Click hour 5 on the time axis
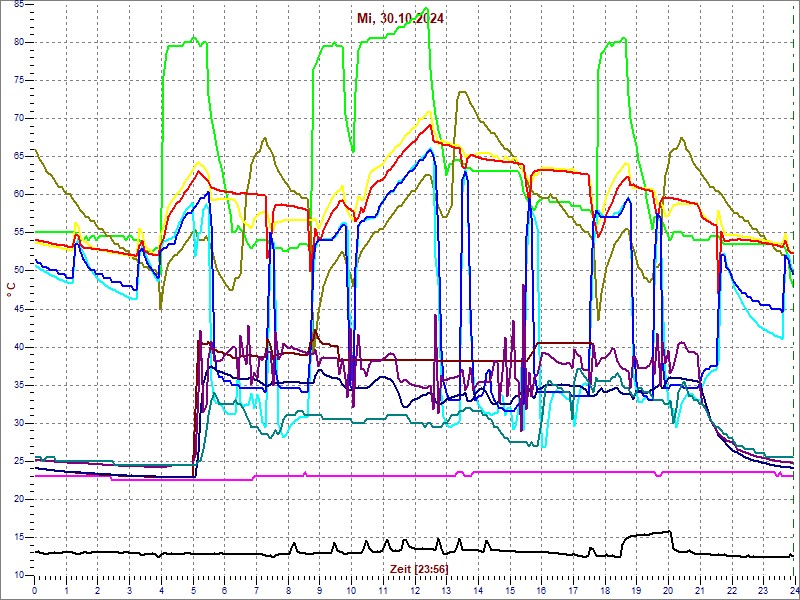This screenshot has height=600, width=800. (x=192, y=590)
